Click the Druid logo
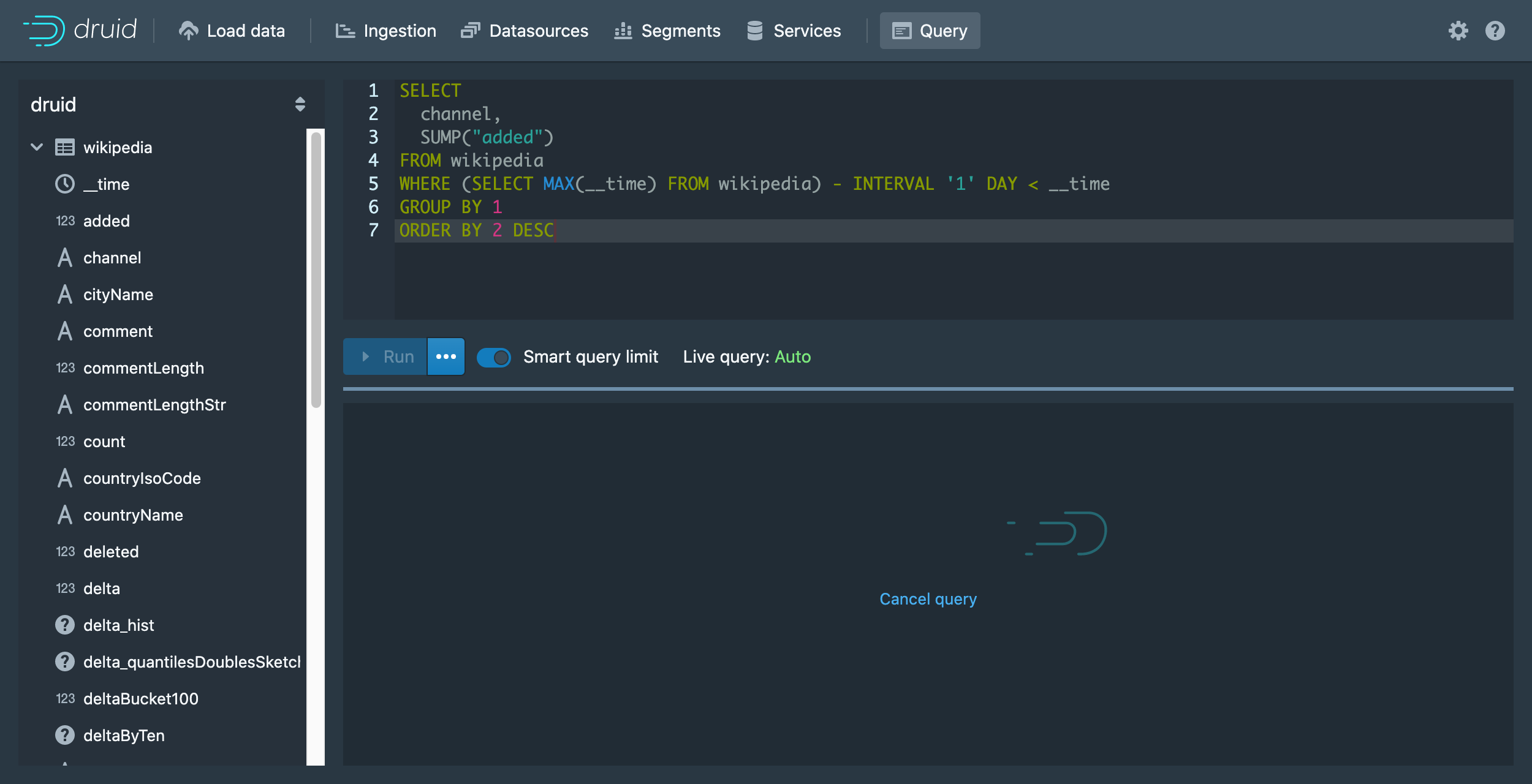The height and width of the screenshot is (784, 1532). [x=80, y=29]
